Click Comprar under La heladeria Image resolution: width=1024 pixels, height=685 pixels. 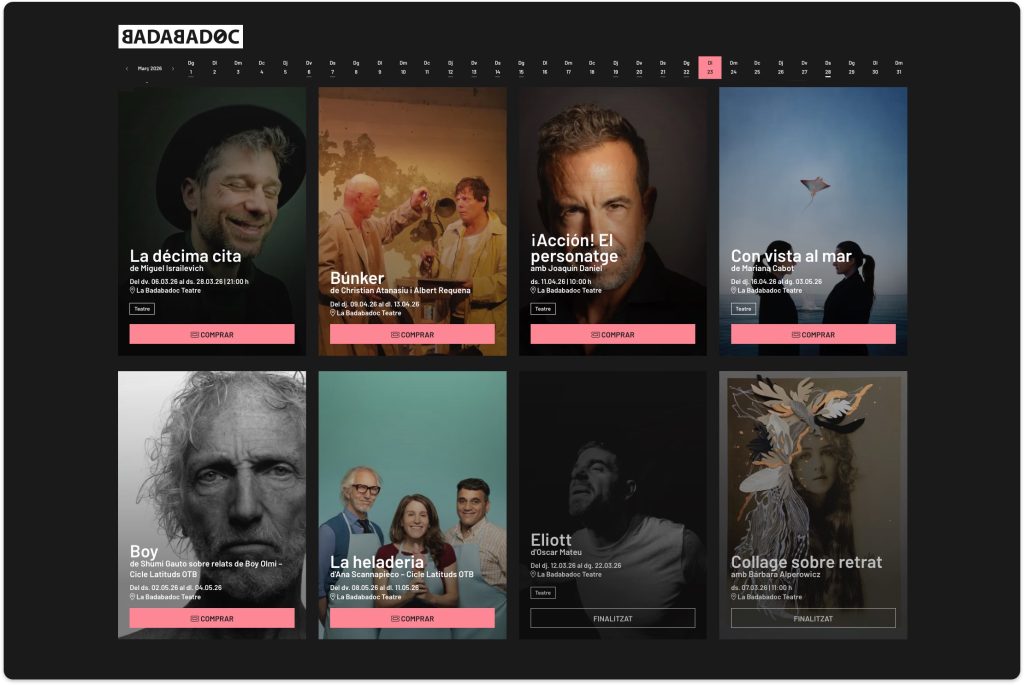point(412,618)
